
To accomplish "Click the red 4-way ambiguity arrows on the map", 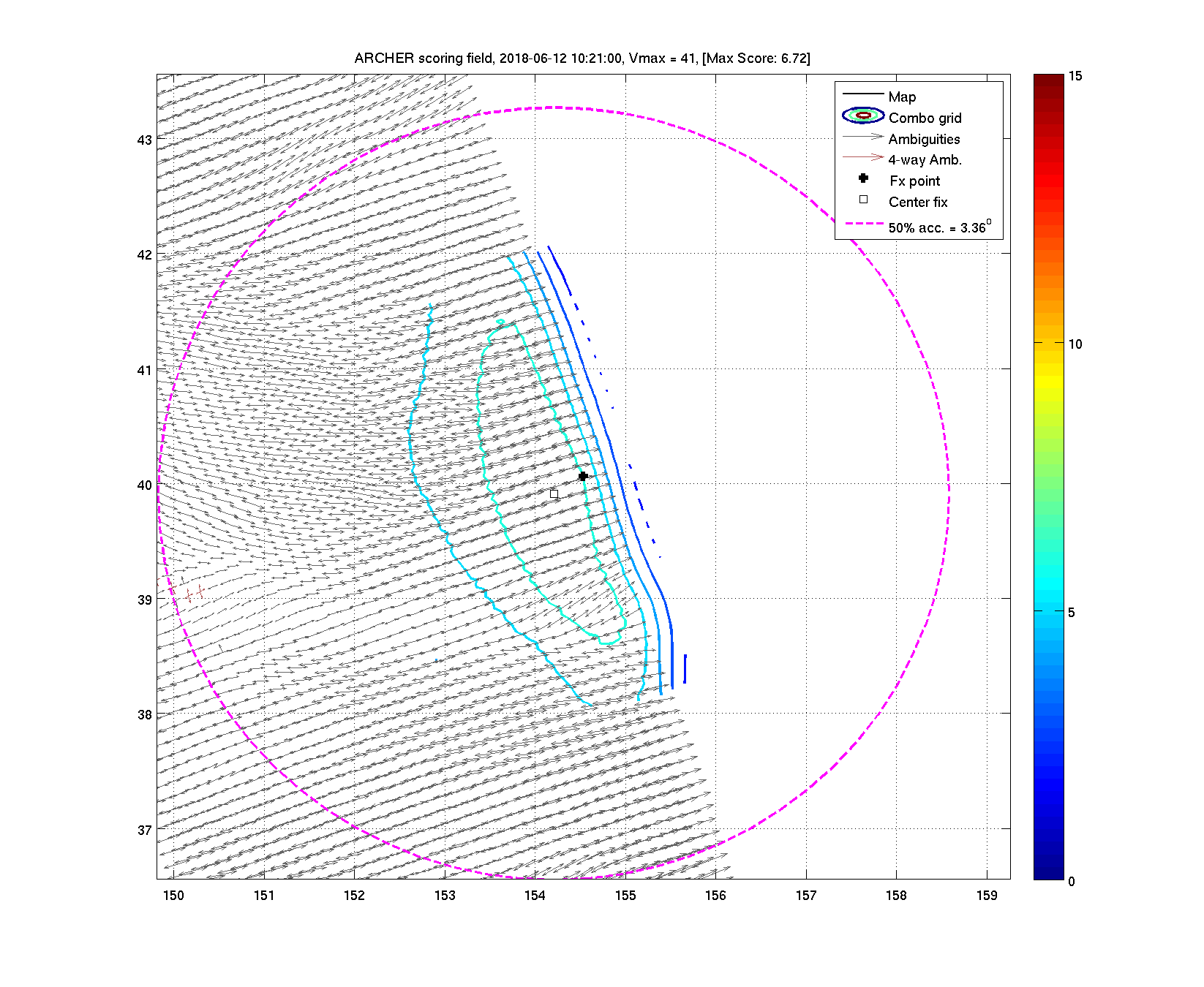I will (192, 594).
